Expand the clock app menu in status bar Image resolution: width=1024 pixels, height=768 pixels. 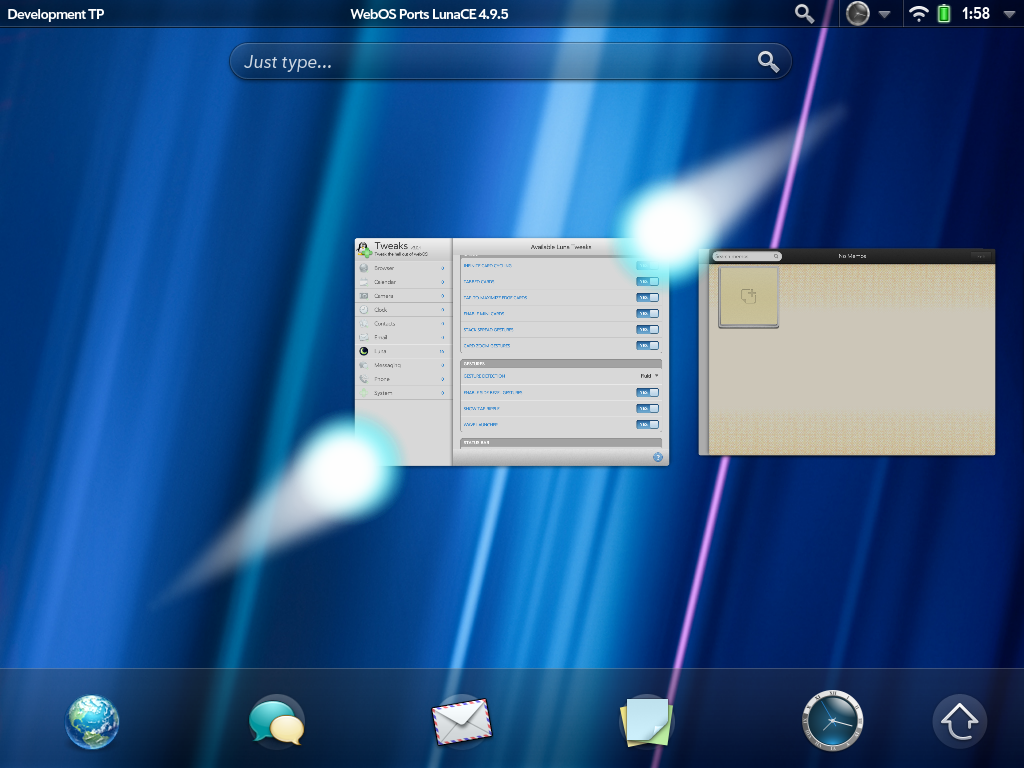coord(883,14)
